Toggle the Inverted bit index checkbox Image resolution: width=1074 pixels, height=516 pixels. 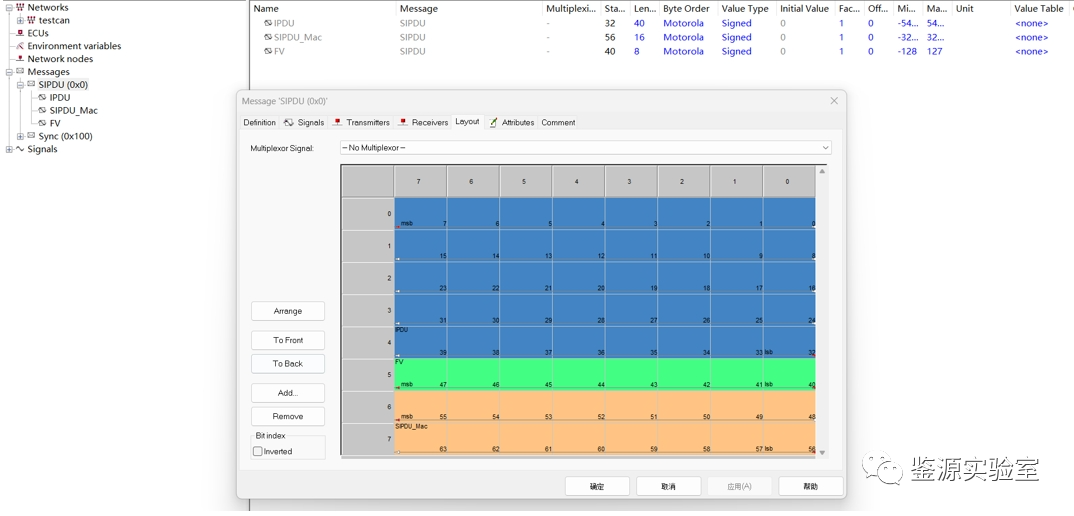(x=258, y=451)
